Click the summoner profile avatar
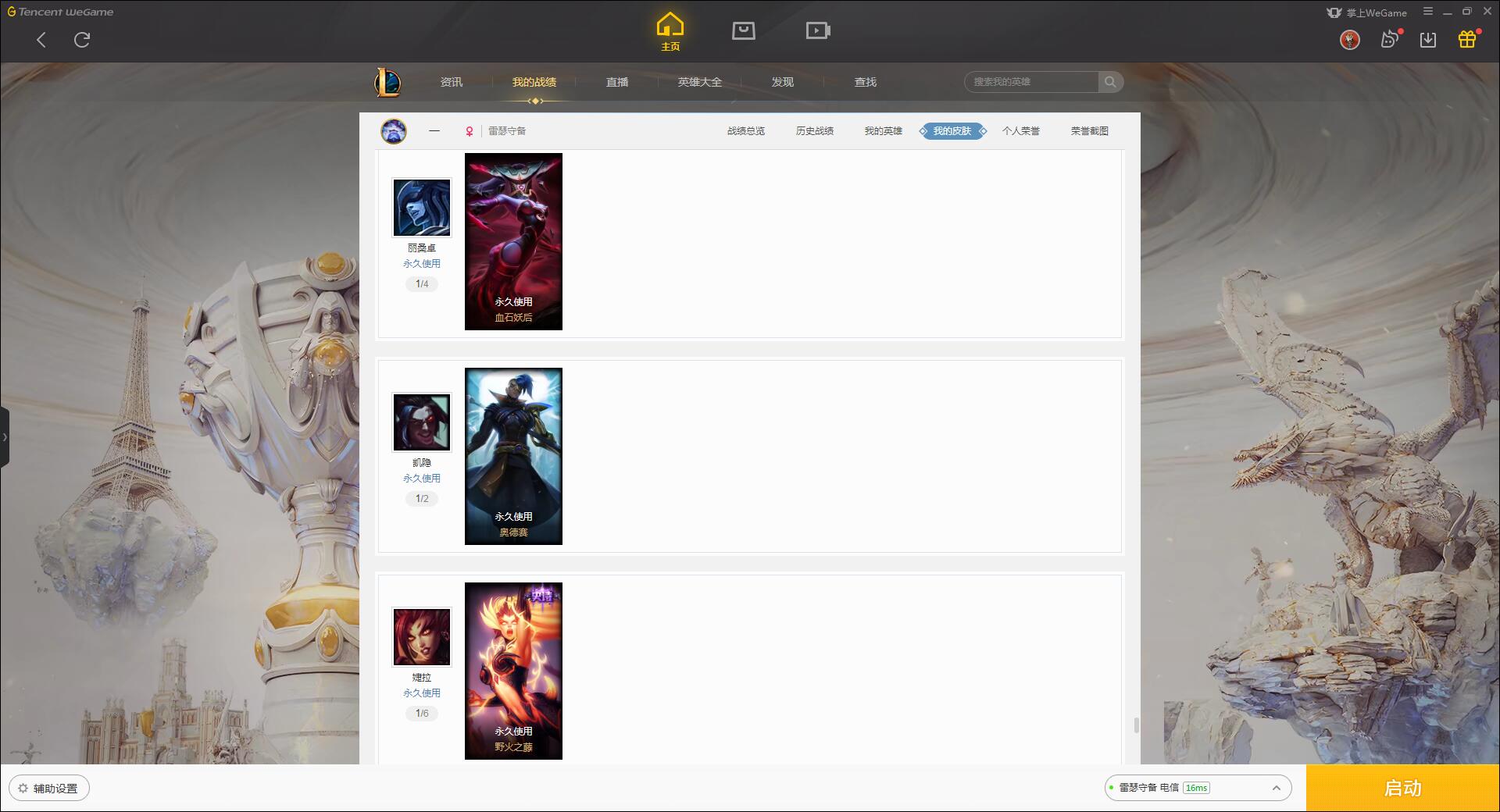Viewport: 1500px width, 812px height. (x=394, y=131)
